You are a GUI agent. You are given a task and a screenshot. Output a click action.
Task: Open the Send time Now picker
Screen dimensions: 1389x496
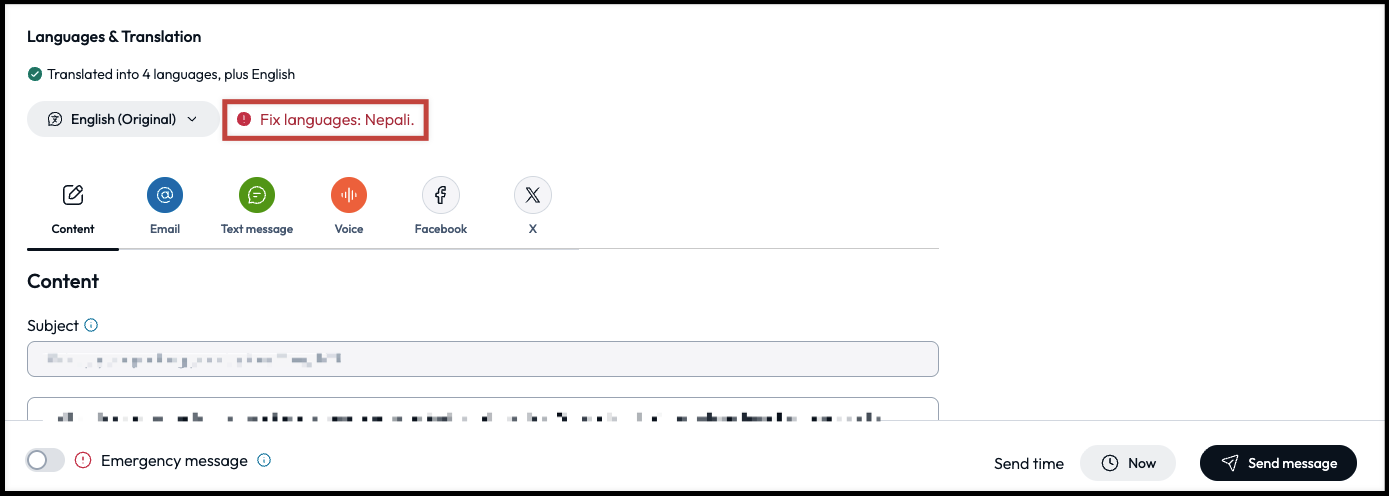click(x=1127, y=463)
